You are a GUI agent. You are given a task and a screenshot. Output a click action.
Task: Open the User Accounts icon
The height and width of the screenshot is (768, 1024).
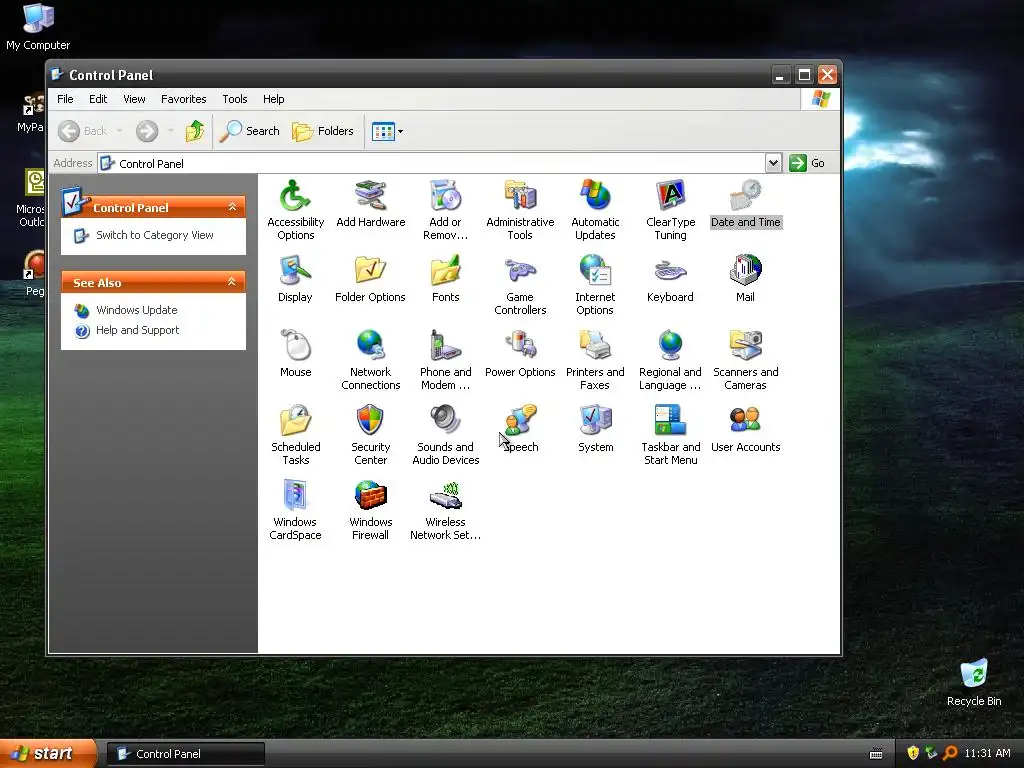[745, 421]
